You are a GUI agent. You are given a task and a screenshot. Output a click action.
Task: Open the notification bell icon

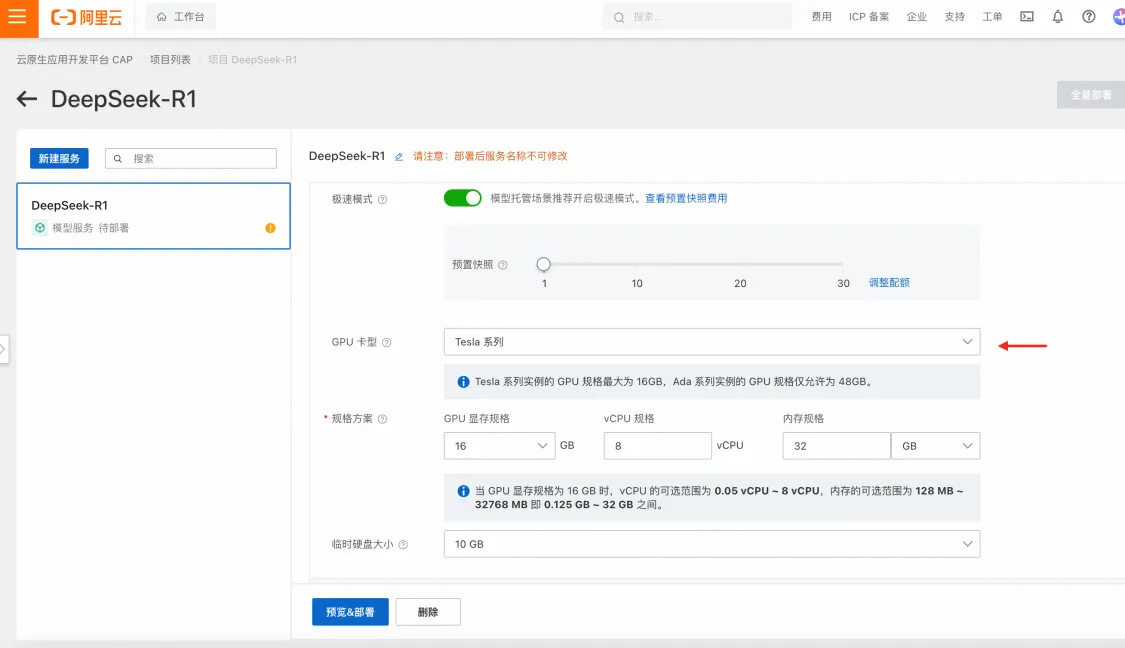click(1057, 16)
